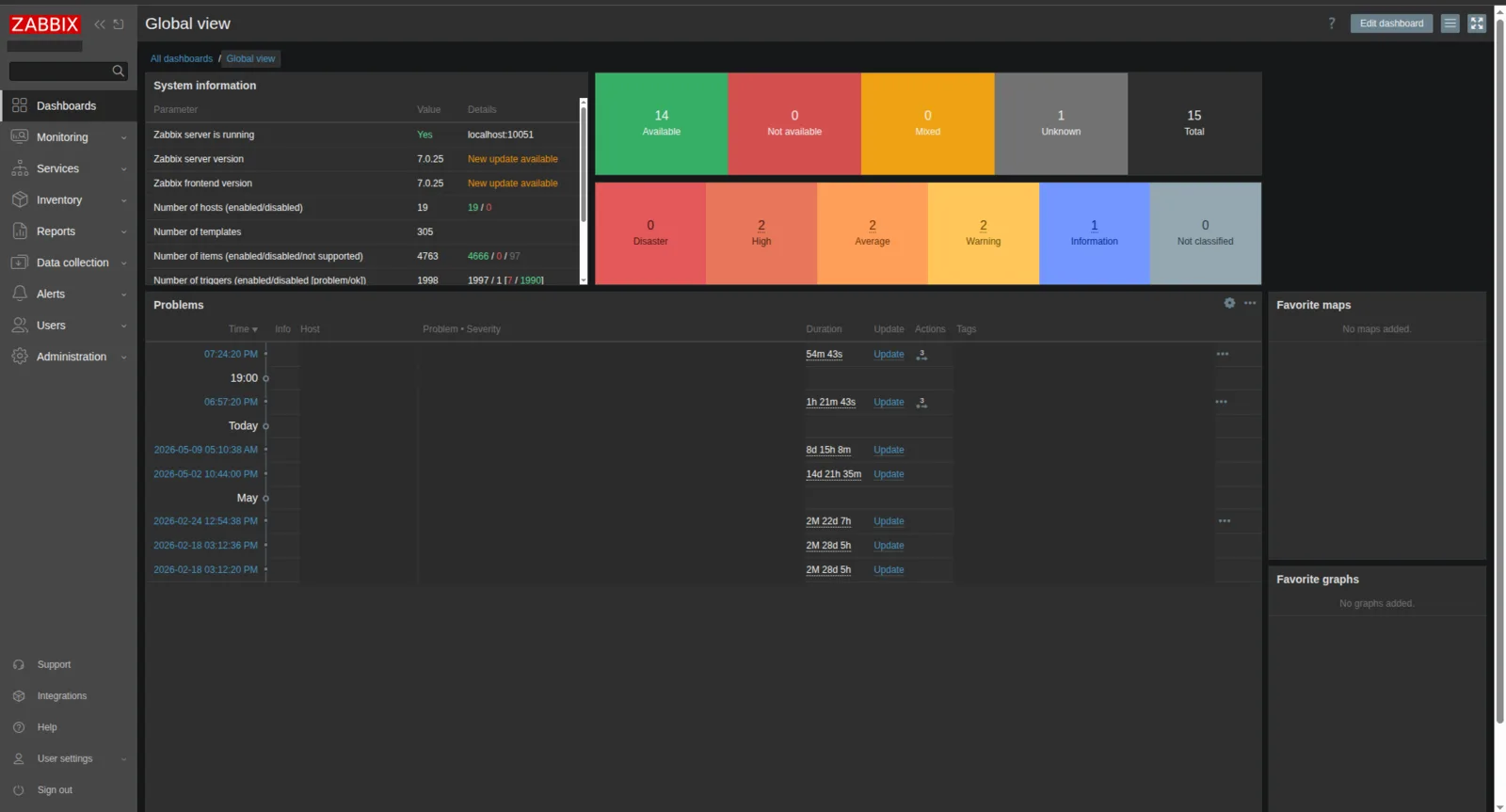Open the Support link icon
Image resolution: width=1506 pixels, height=812 pixels.
19,665
